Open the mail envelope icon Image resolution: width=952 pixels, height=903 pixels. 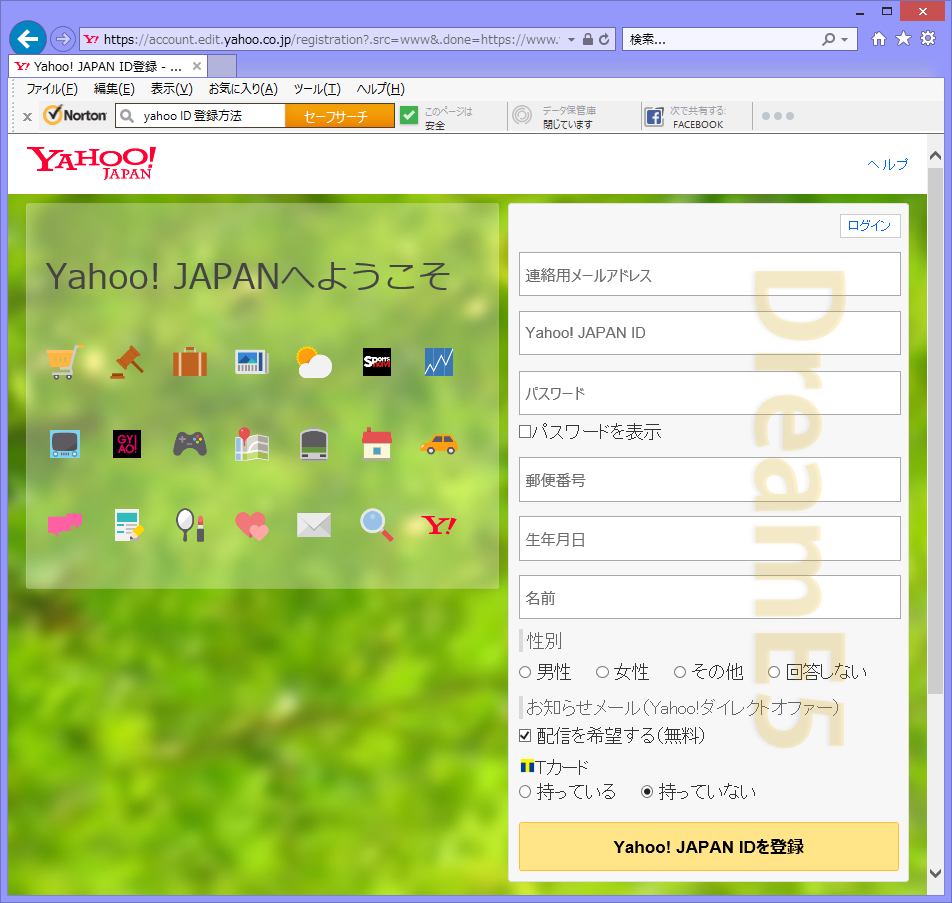click(x=314, y=525)
